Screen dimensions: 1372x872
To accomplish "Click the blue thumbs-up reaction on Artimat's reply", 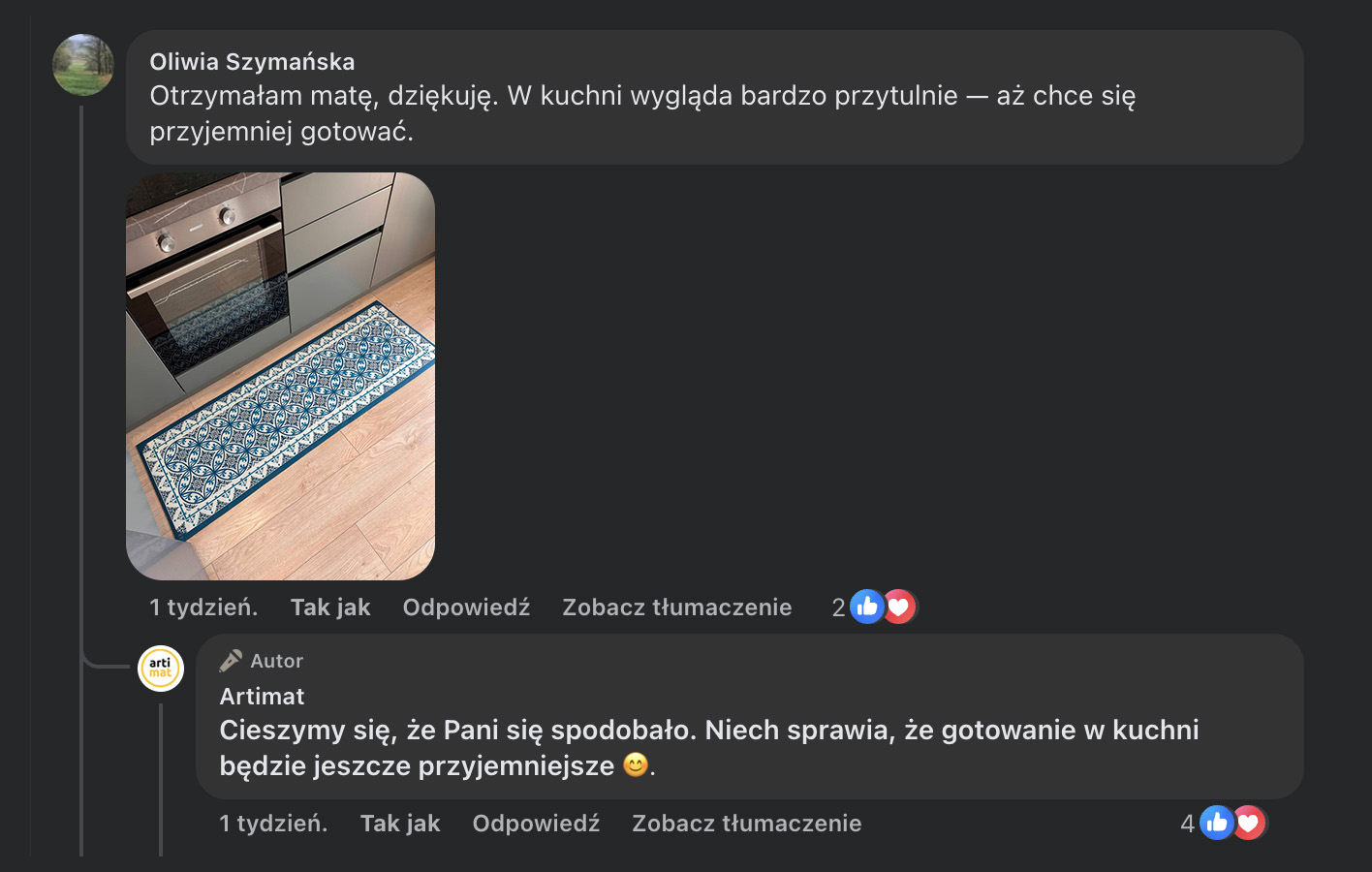I will (x=1216, y=824).
